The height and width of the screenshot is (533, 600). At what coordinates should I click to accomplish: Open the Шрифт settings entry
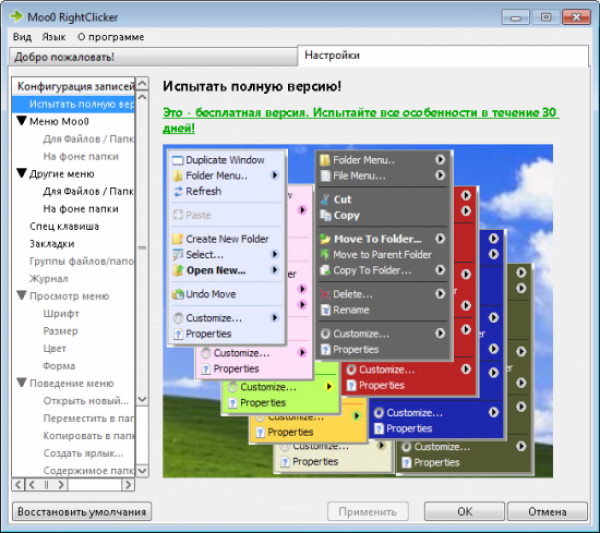click(x=61, y=314)
